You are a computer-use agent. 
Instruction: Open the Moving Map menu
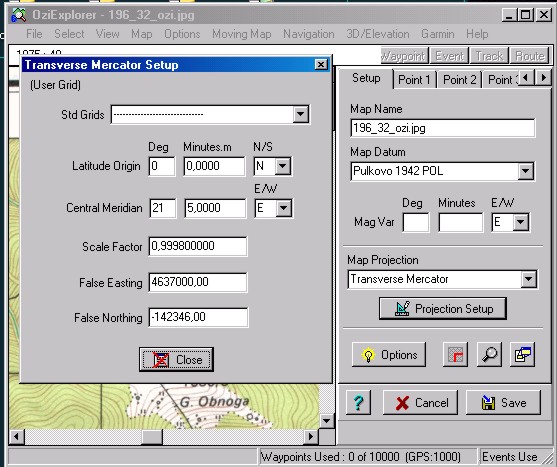[242, 34]
